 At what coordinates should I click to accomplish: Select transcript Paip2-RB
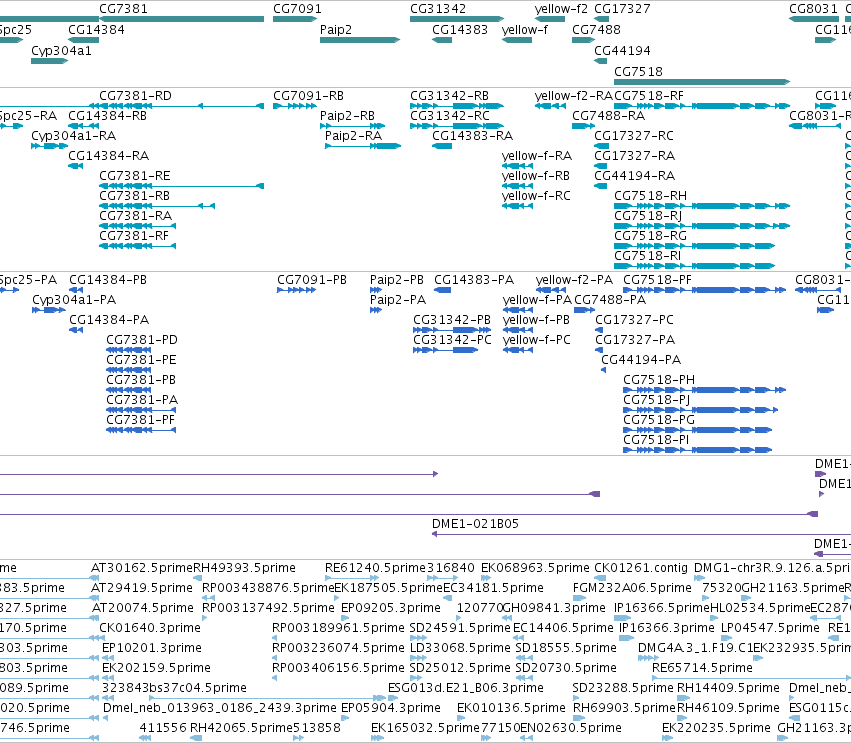pyautogui.click(x=347, y=116)
